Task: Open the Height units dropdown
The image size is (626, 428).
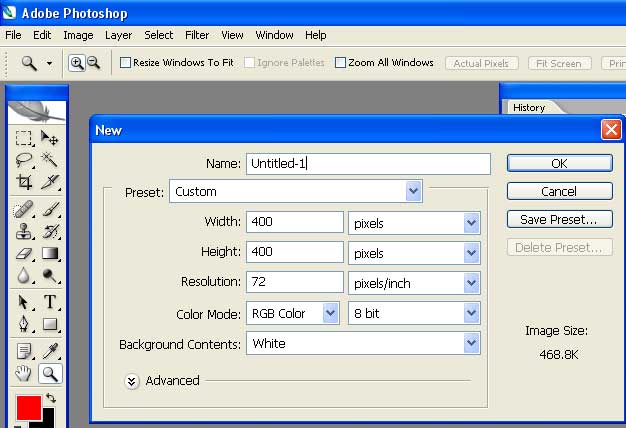Action: click(414, 253)
